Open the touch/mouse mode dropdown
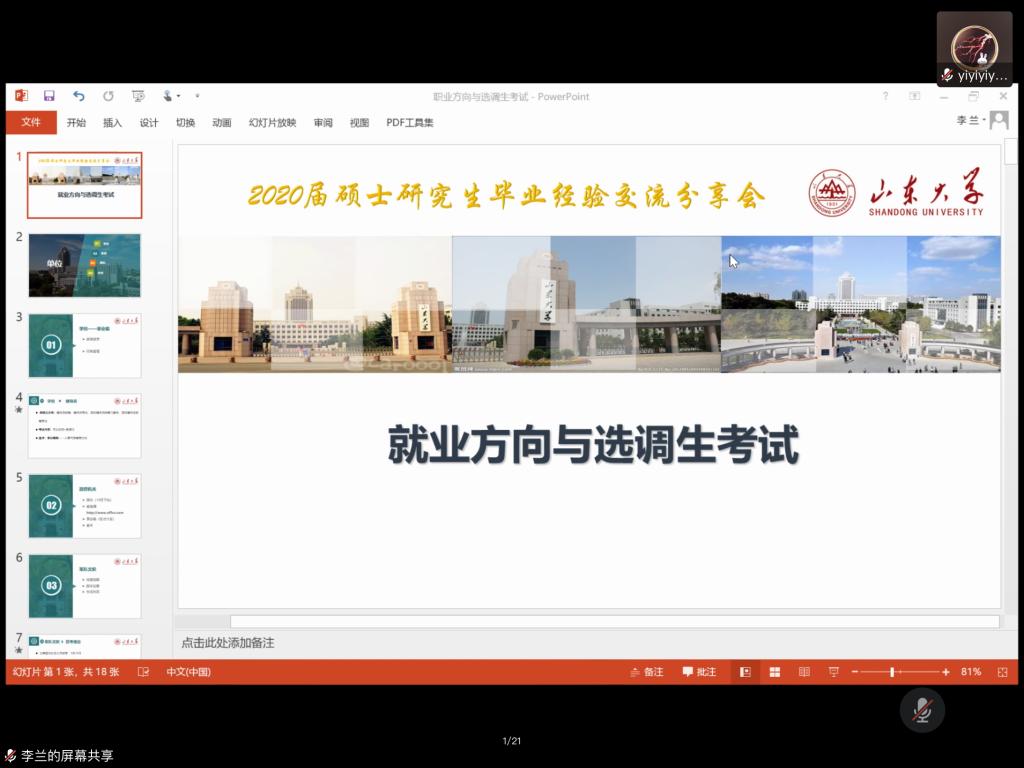Viewport: 1024px width, 768px height. (171, 96)
